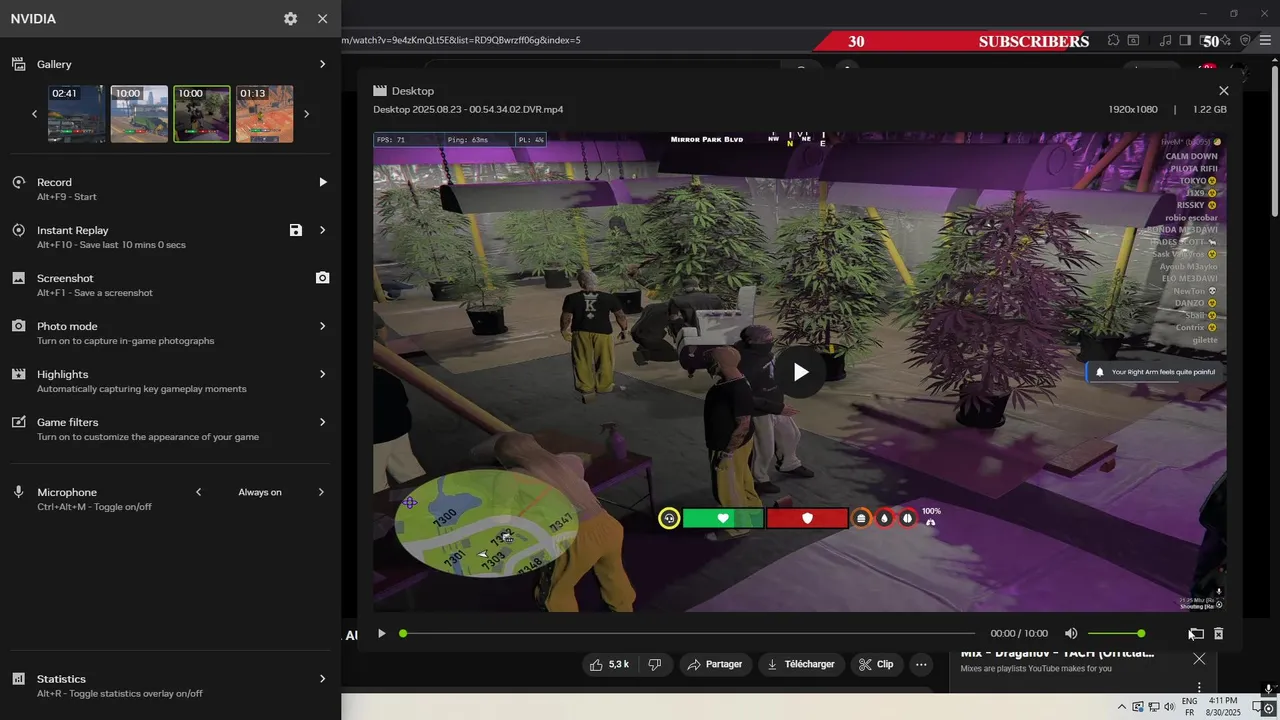Click the 'Always on' microphone value
This screenshot has width=1280, height=720.
[x=260, y=492]
